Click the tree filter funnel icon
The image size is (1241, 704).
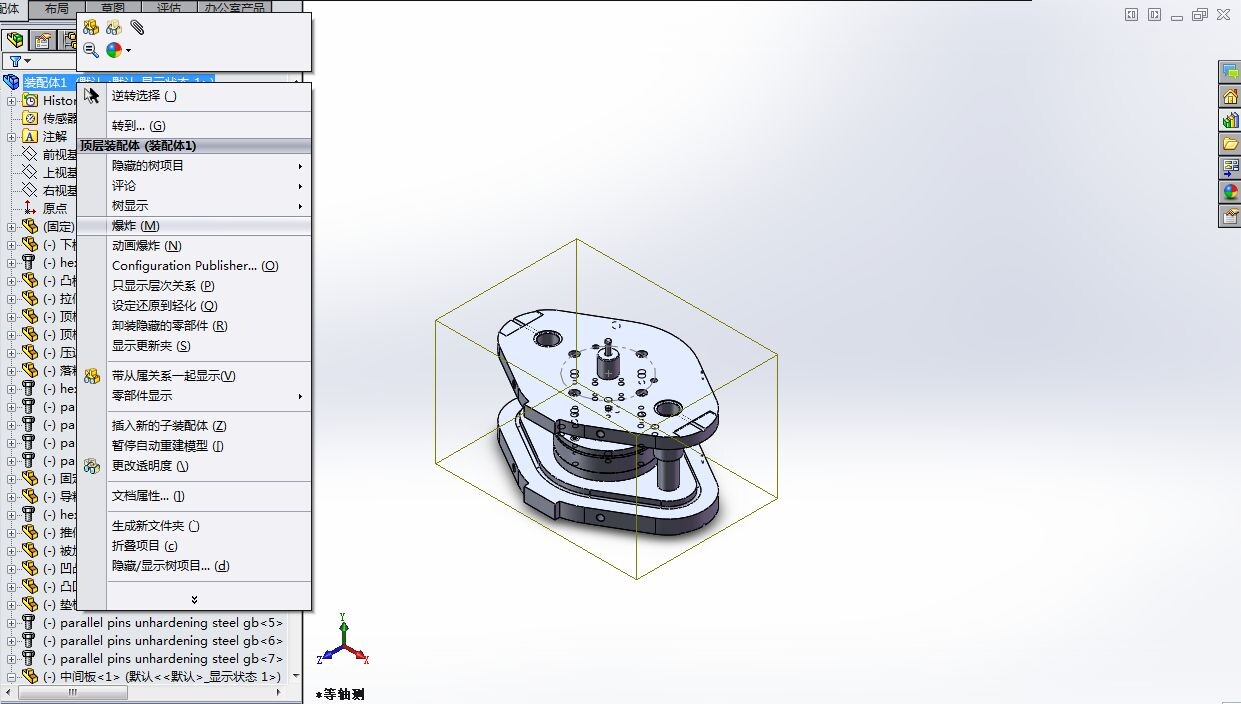click(x=15, y=62)
